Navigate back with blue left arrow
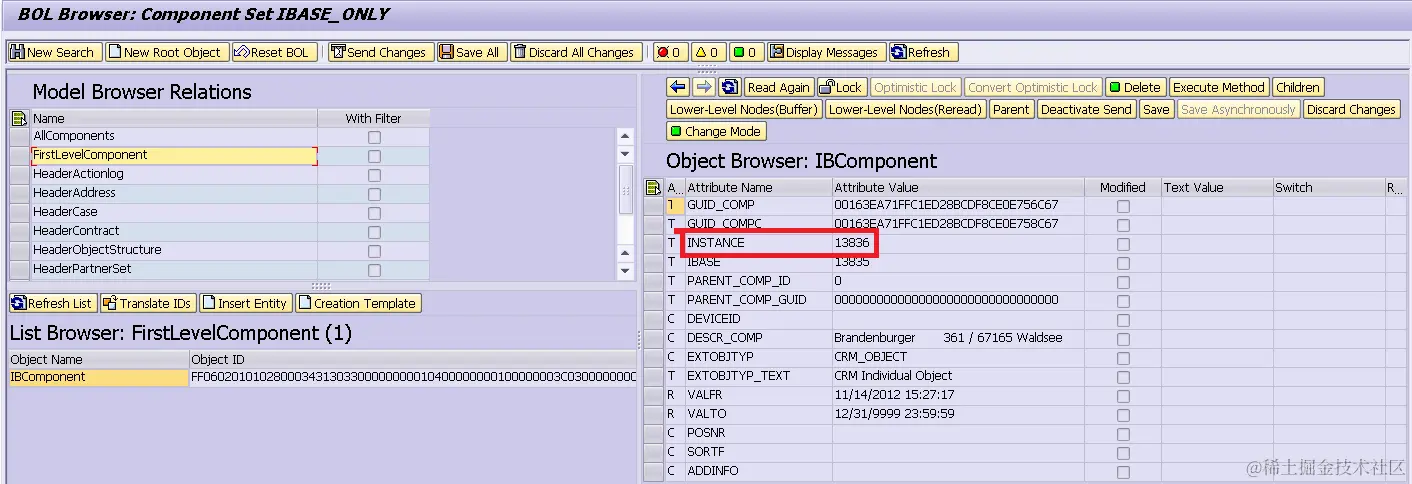Viewport: 1412px width, 484px height. (x=678, y=87)
